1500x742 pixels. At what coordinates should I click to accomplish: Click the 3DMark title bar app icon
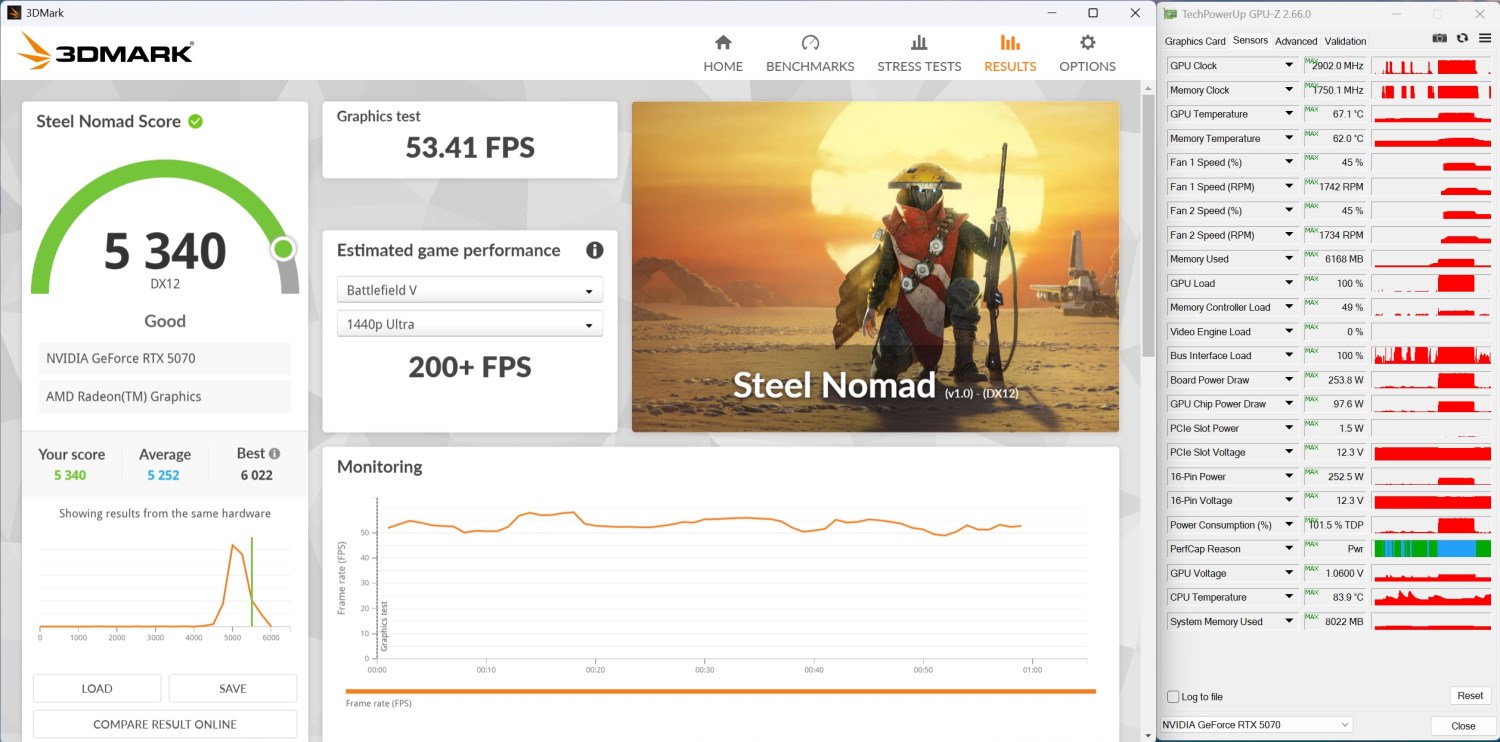point(14,13)
